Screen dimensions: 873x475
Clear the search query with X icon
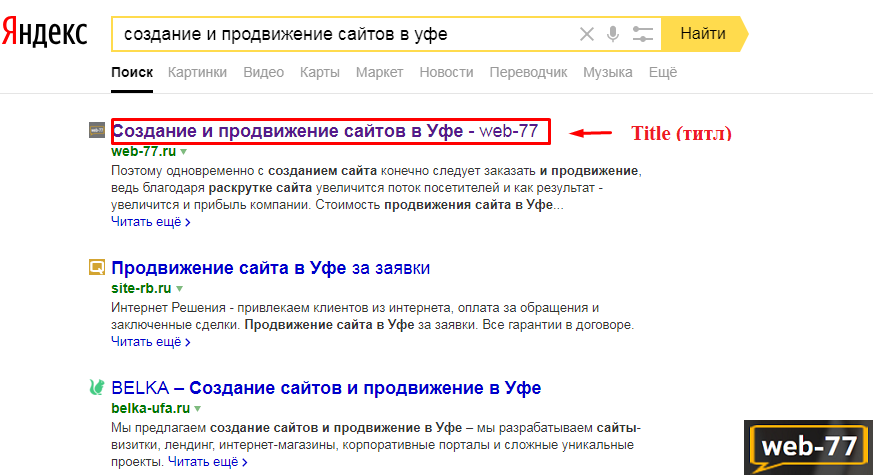coord(586,35)
